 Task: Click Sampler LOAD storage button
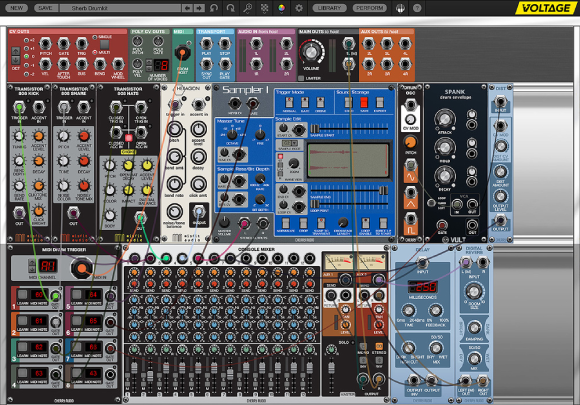(x=348, y=102)
